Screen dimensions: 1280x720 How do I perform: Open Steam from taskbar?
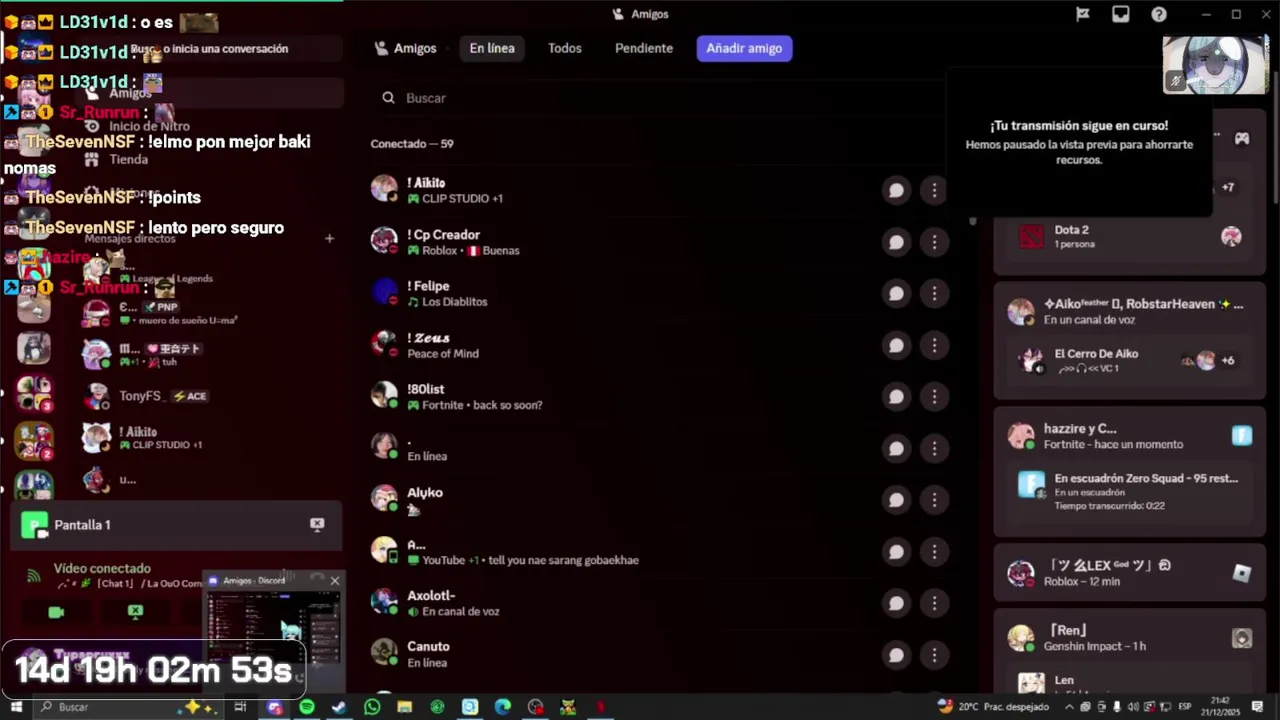click(339, 707)
